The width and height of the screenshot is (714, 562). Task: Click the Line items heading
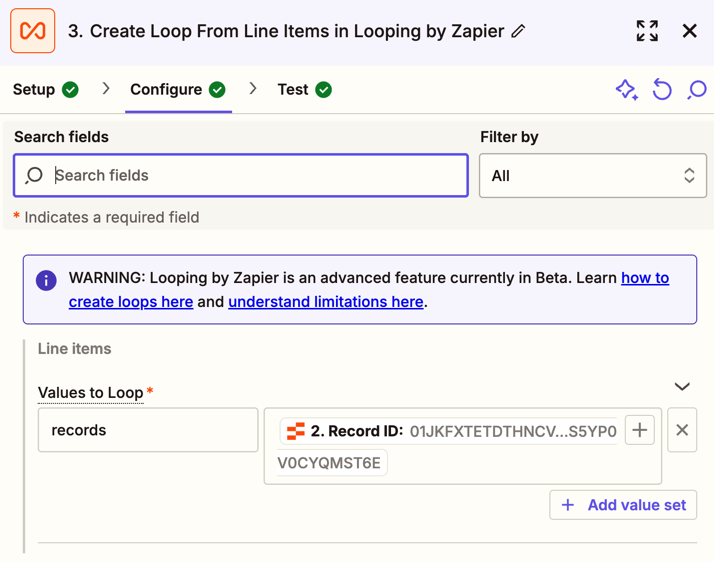click(75, 349)
